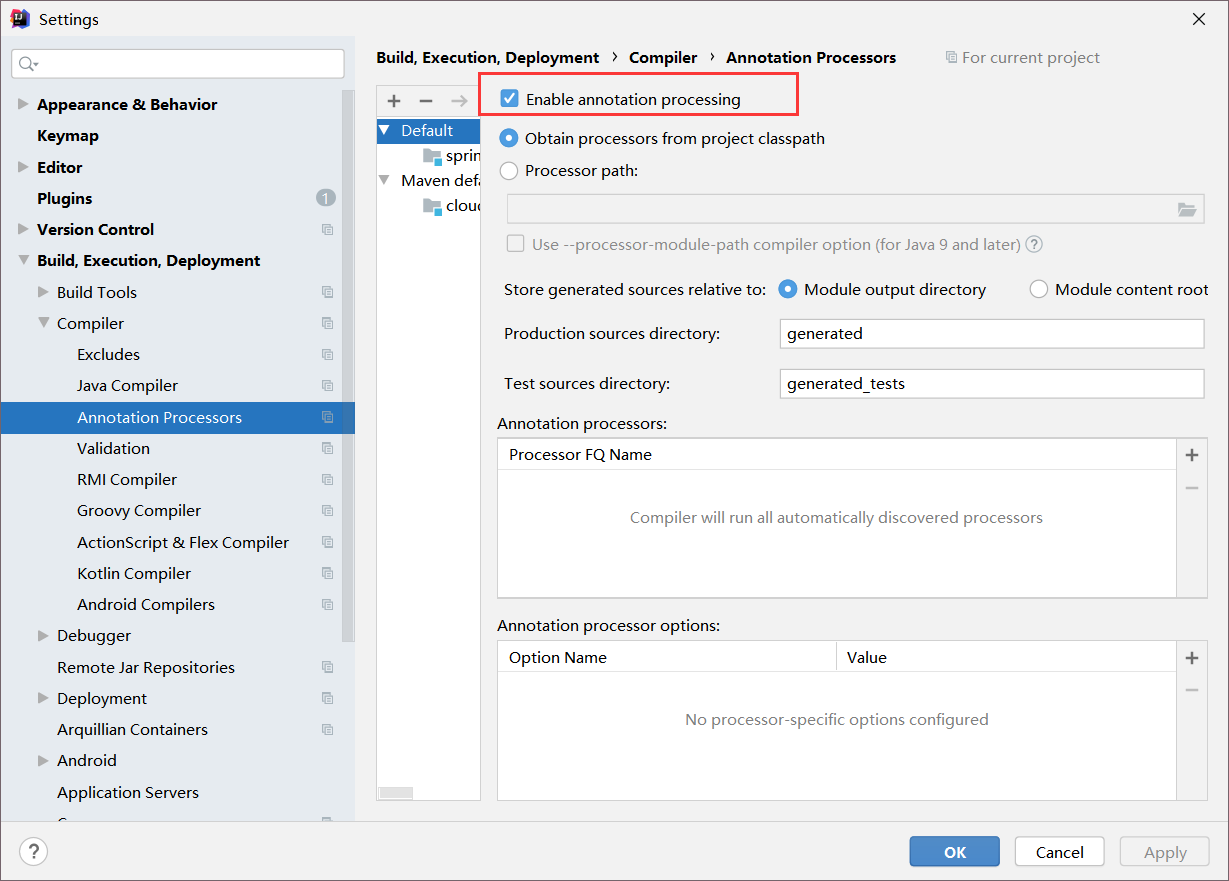Add a processor option with plus
This screenshot has height=881, width=1229.
1192,658
